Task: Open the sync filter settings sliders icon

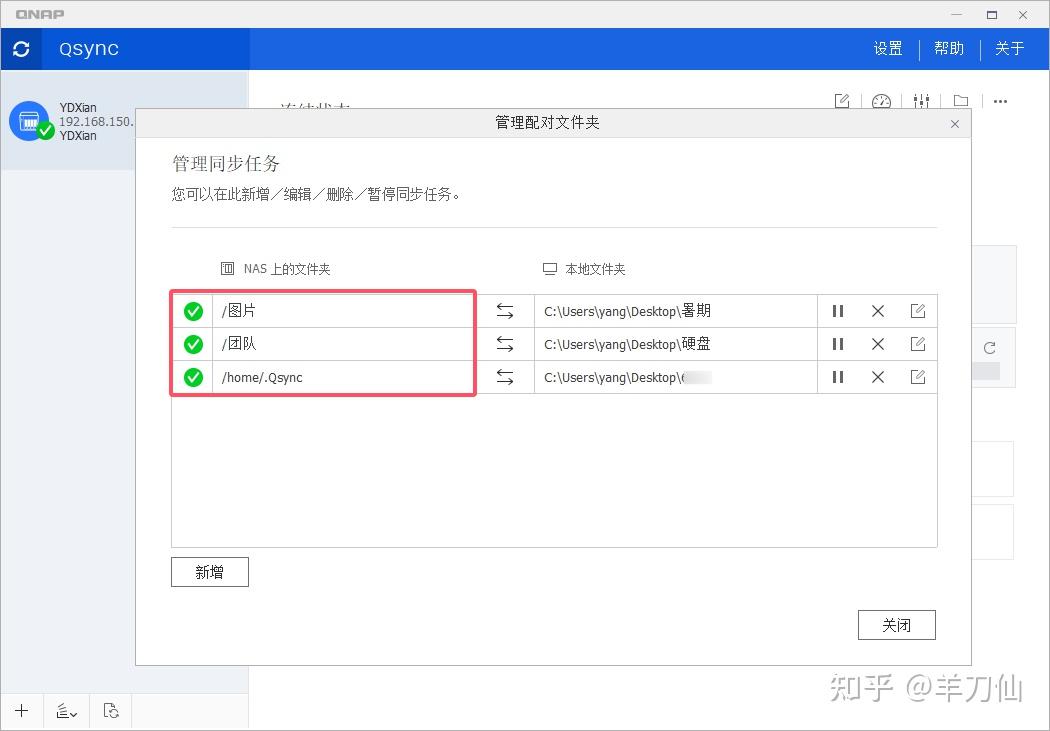Action: (x=921, y=101)
